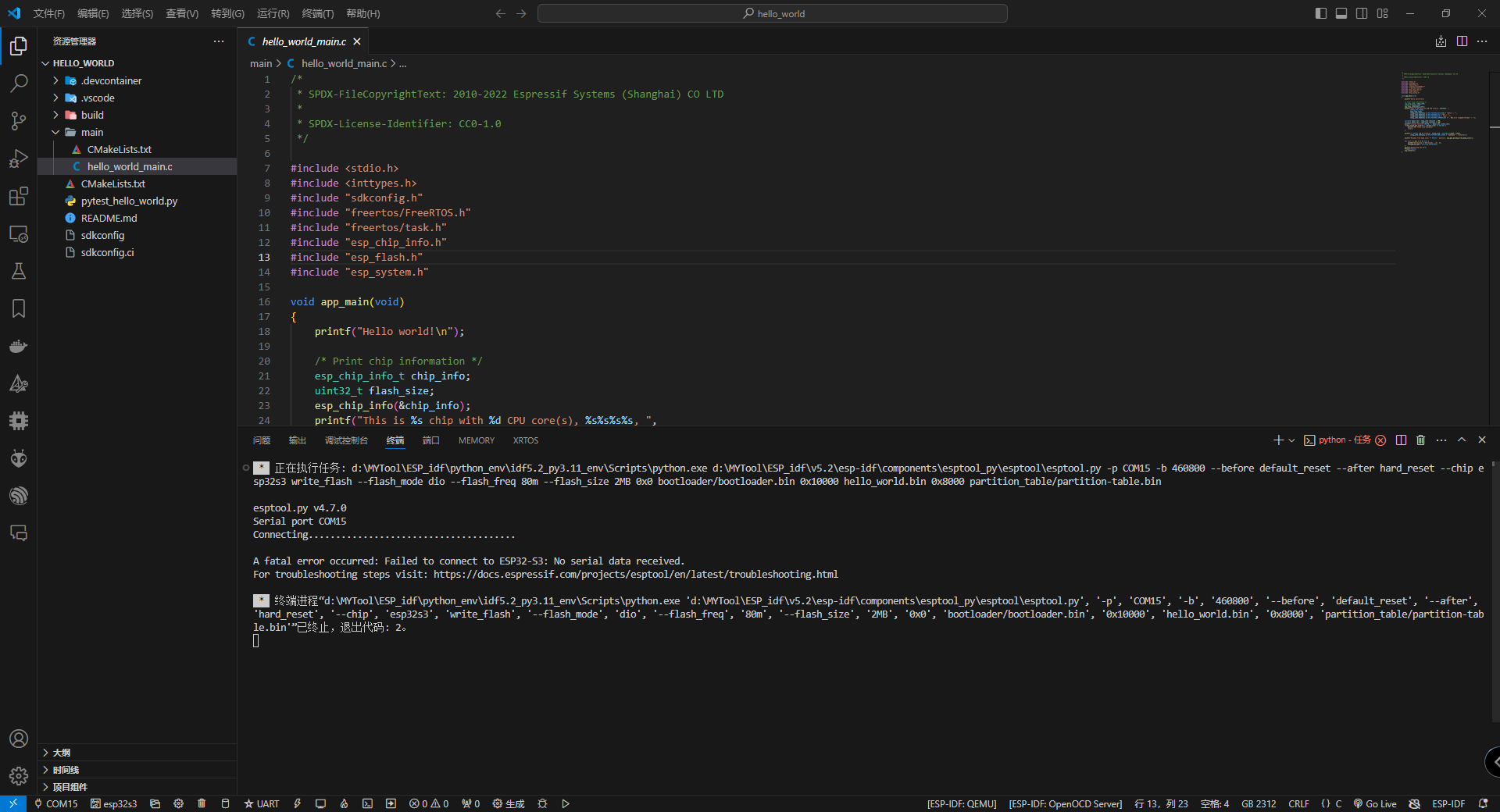Open the Accounts menu
Image resolution: width=1500 pixels, height=812 pixels.
tap(19, 739)
